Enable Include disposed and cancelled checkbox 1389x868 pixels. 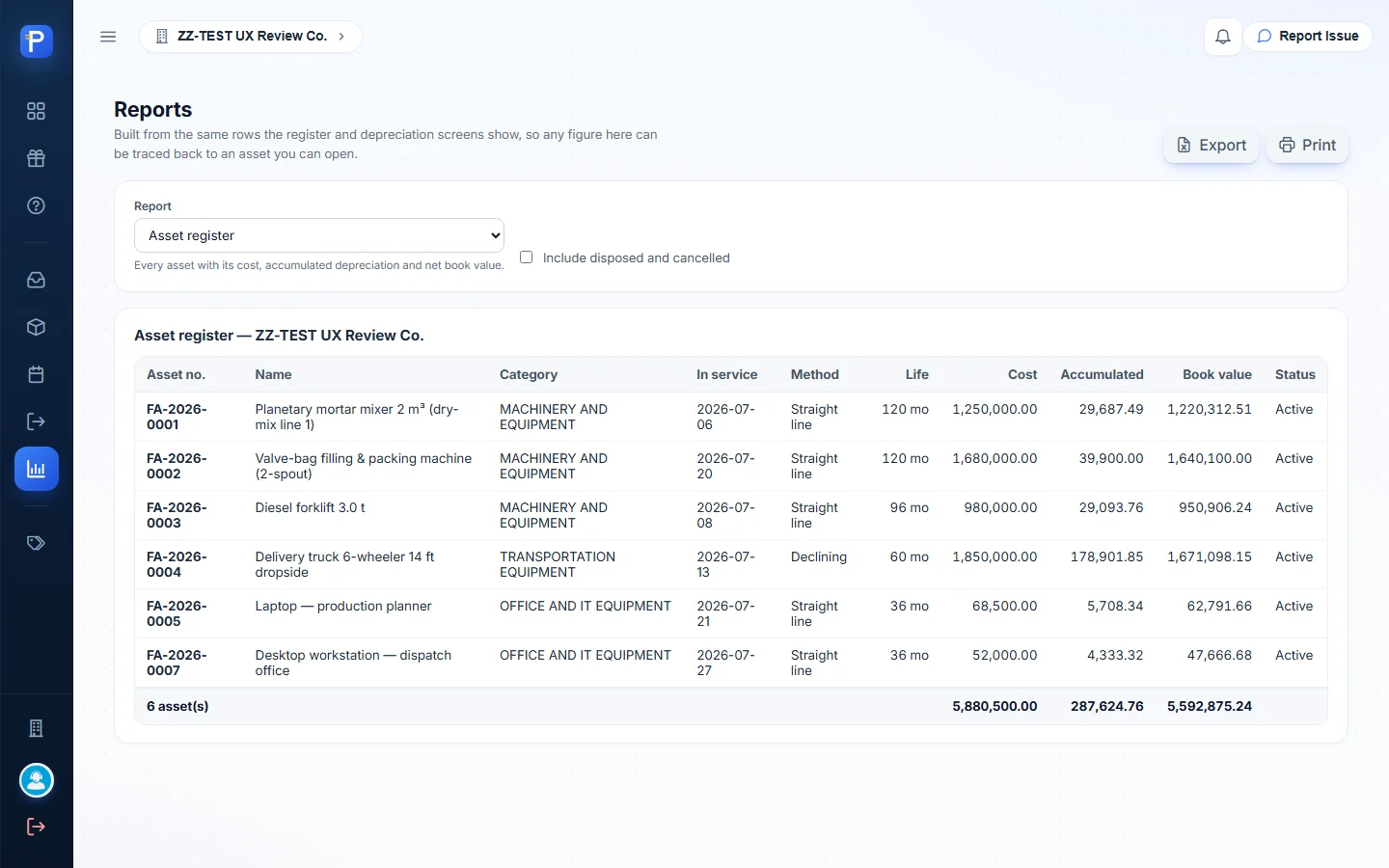pos(527,258)
